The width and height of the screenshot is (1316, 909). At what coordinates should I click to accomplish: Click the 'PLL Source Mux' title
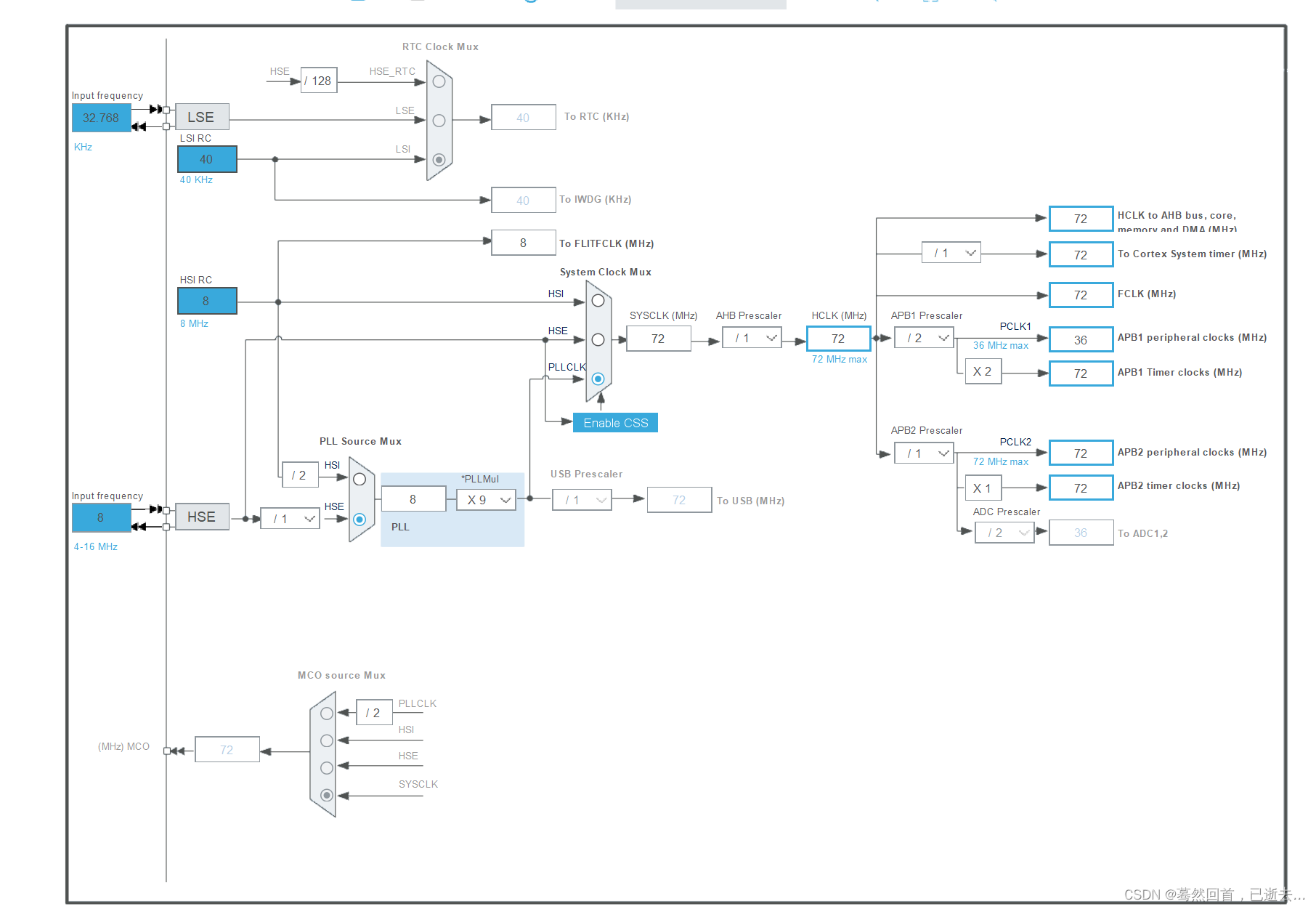[360, 442]
